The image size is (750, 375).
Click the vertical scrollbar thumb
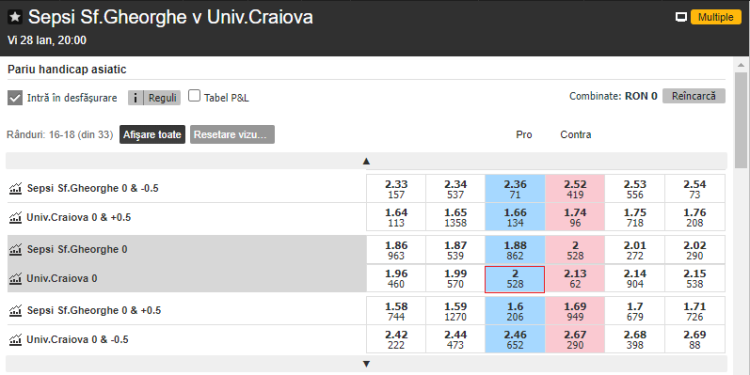click(x=741, y=120)
